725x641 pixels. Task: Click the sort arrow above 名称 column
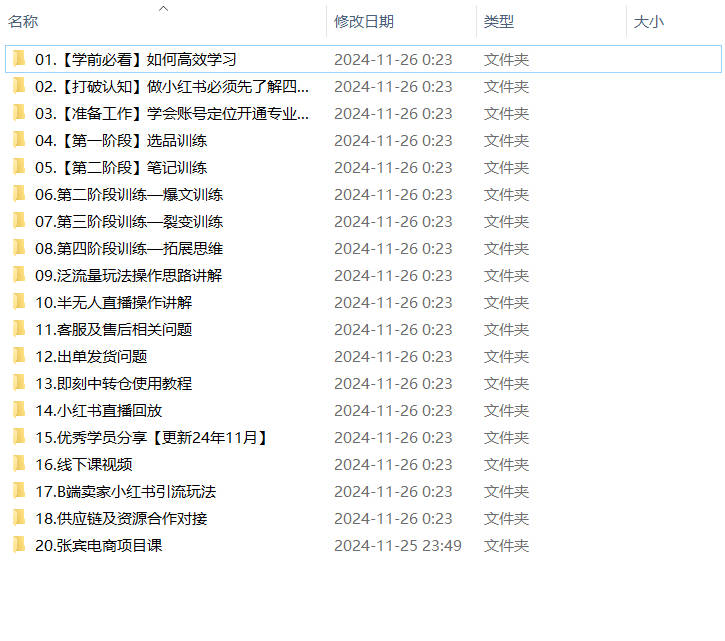[x=163, y=8]
